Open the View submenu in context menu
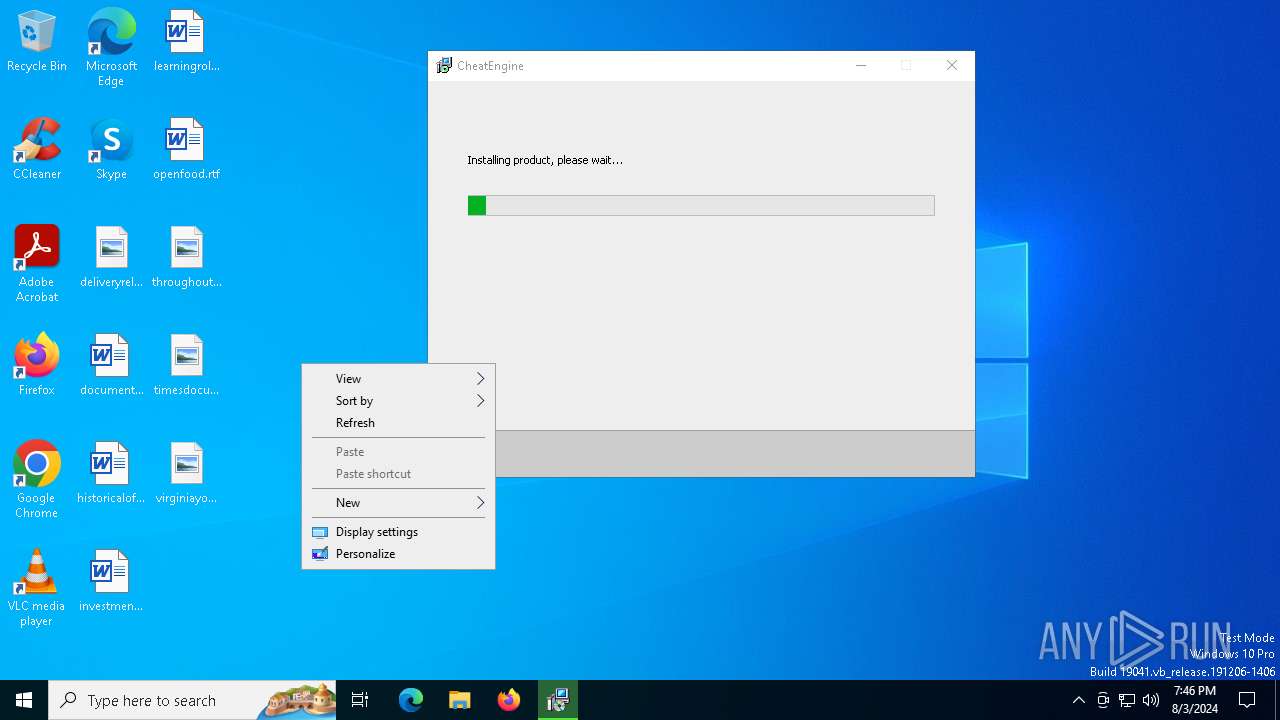 coord(398,379)
